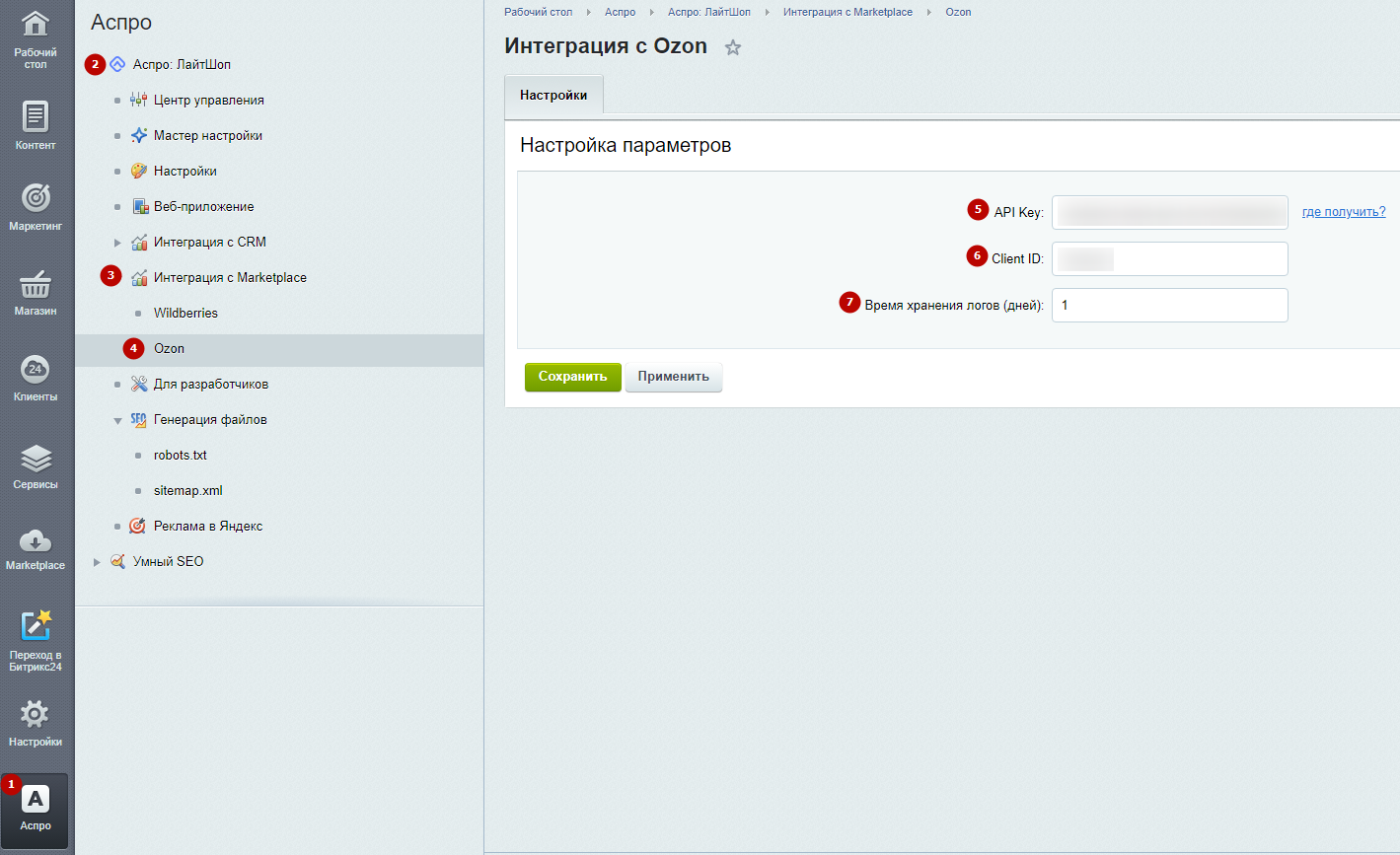Open the Клиенты cloud icon
Screen dimensions: 1400x855
(36, 369)
